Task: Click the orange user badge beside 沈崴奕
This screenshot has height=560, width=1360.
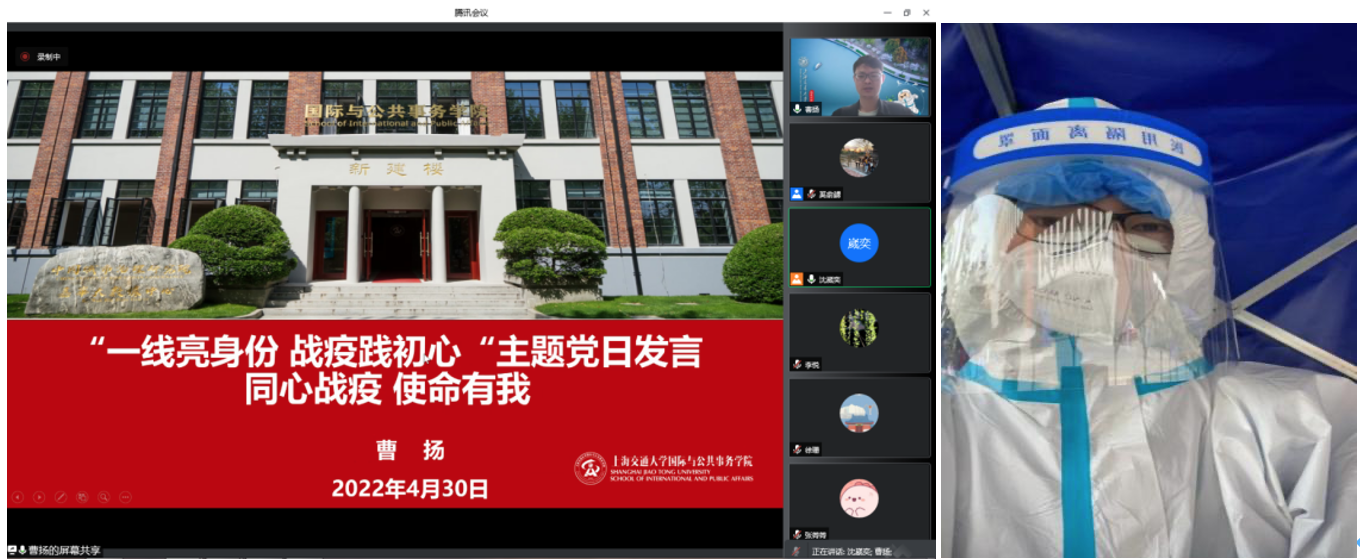Action: click(796, 279)
